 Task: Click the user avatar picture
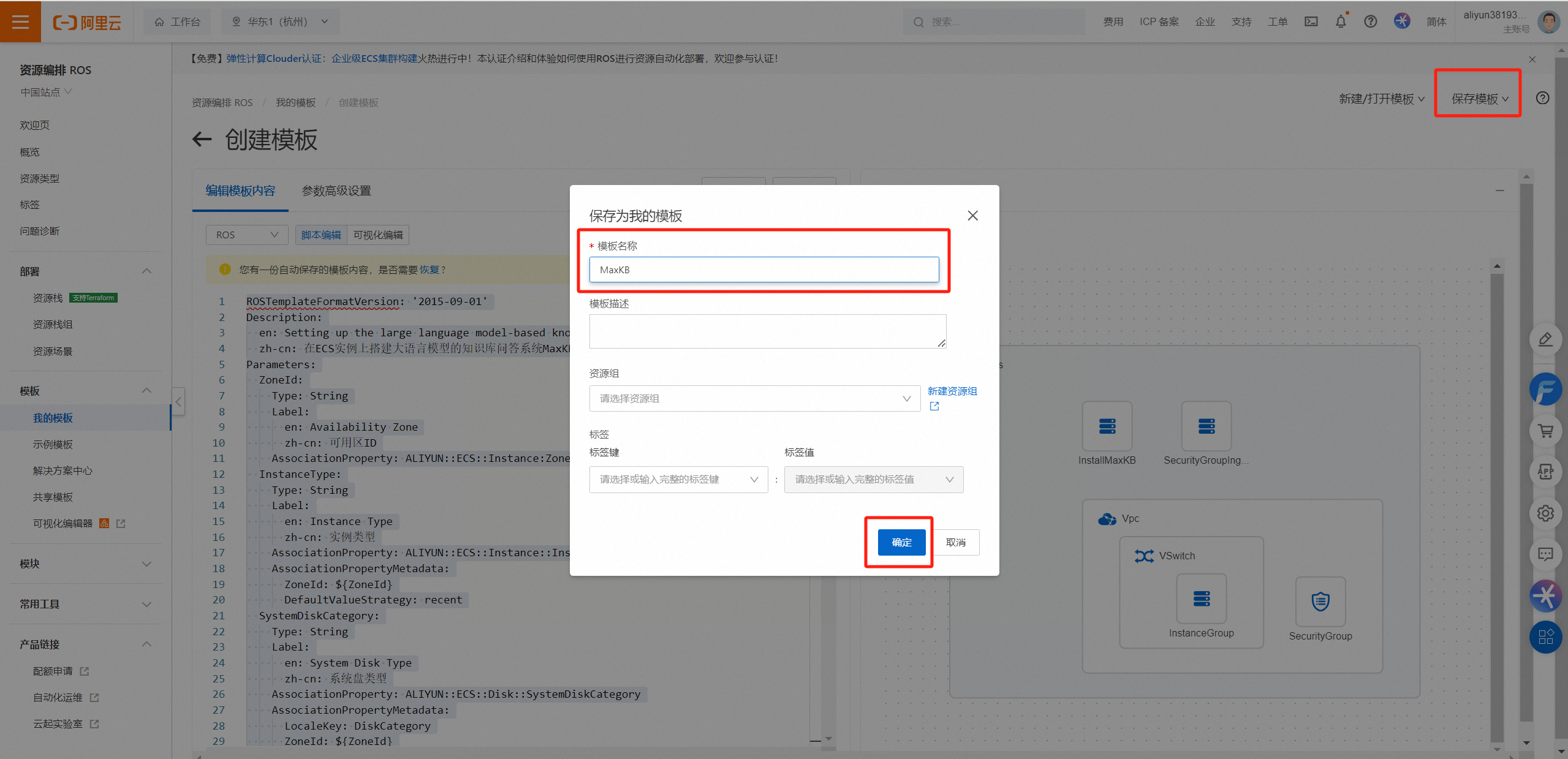(1548, 21)
